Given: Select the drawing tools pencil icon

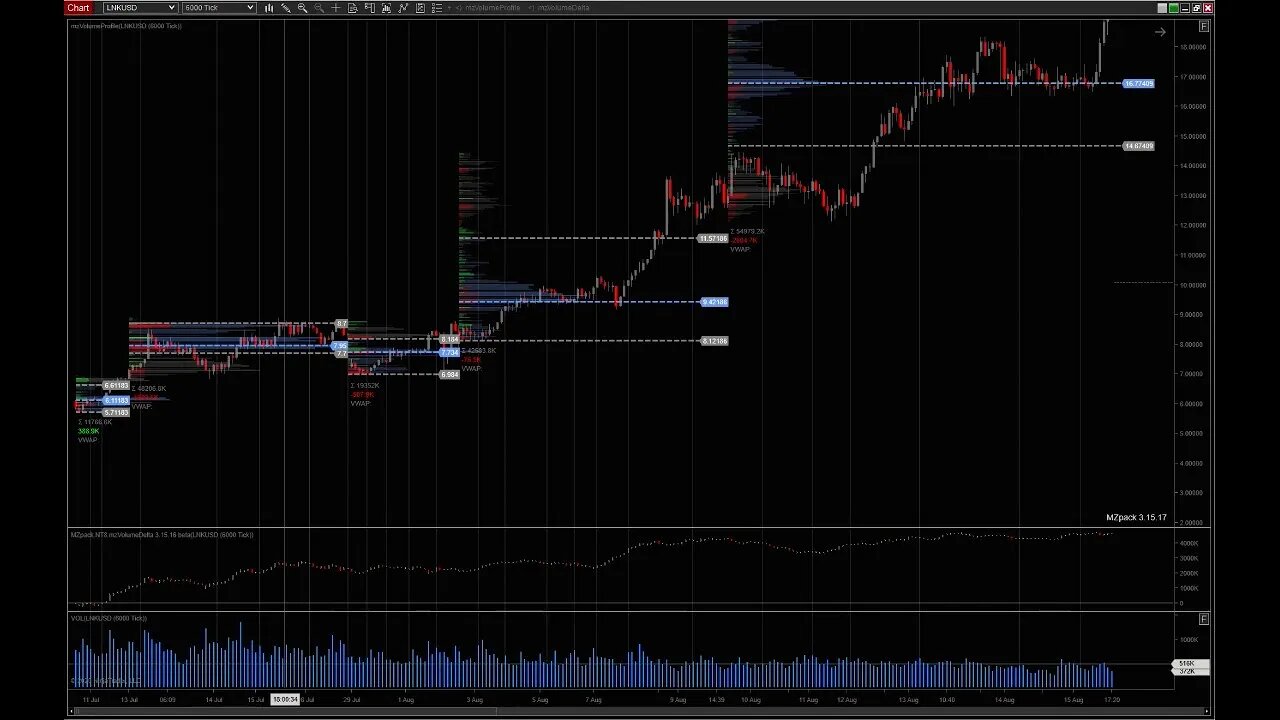Looking at the screenshot, I should point(286,8).
